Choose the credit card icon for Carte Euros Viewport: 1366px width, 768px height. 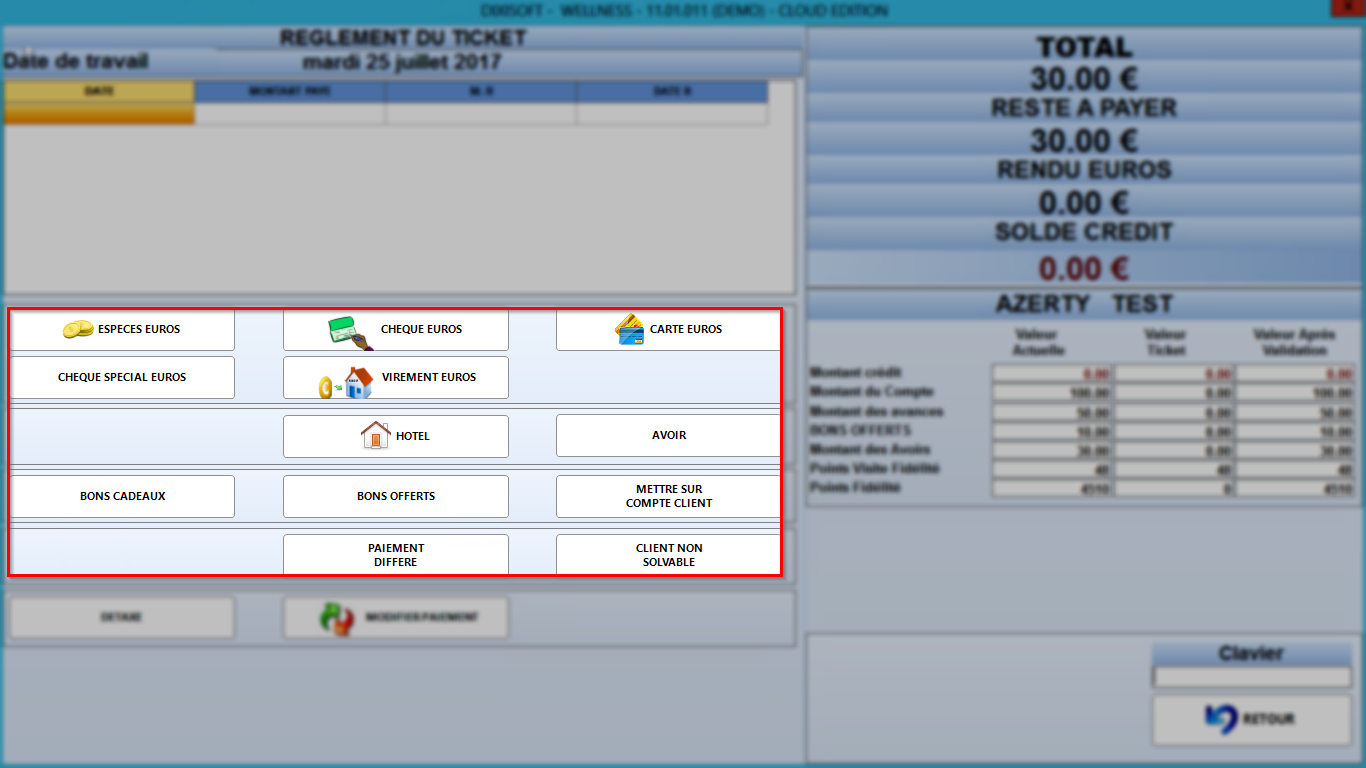pos(630,329)
